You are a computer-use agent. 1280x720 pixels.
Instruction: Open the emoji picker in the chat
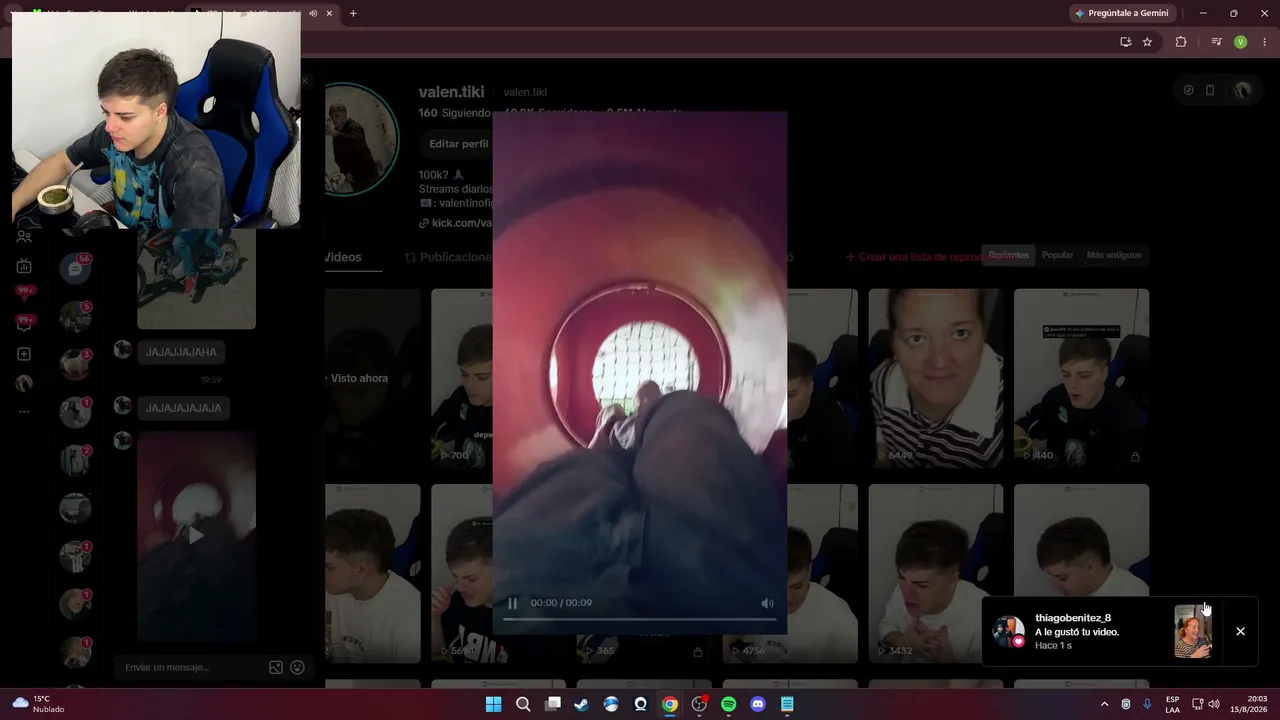point(297,667)
